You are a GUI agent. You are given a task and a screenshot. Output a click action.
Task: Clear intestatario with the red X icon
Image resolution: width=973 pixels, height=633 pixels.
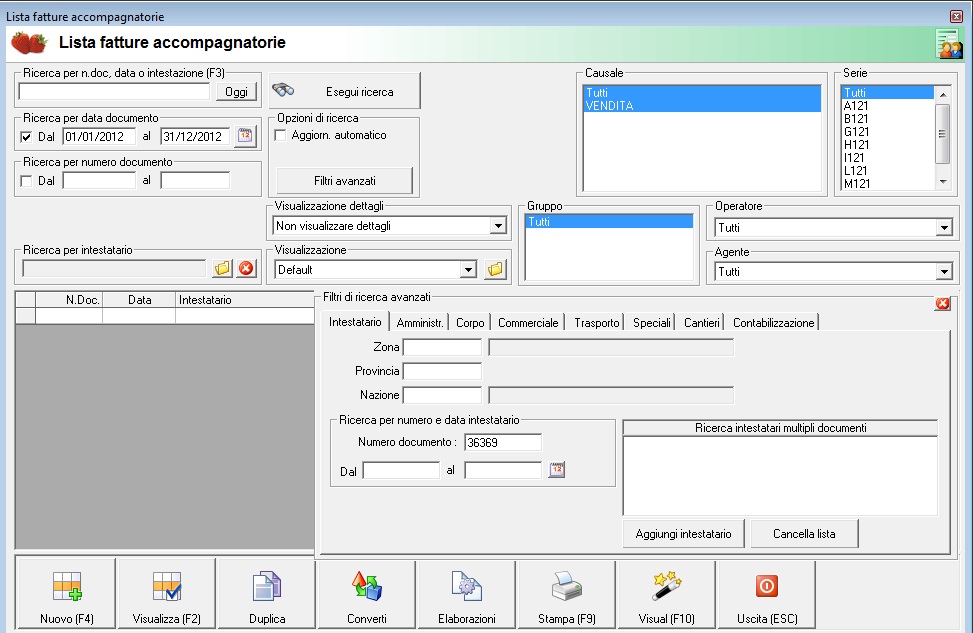246,268
